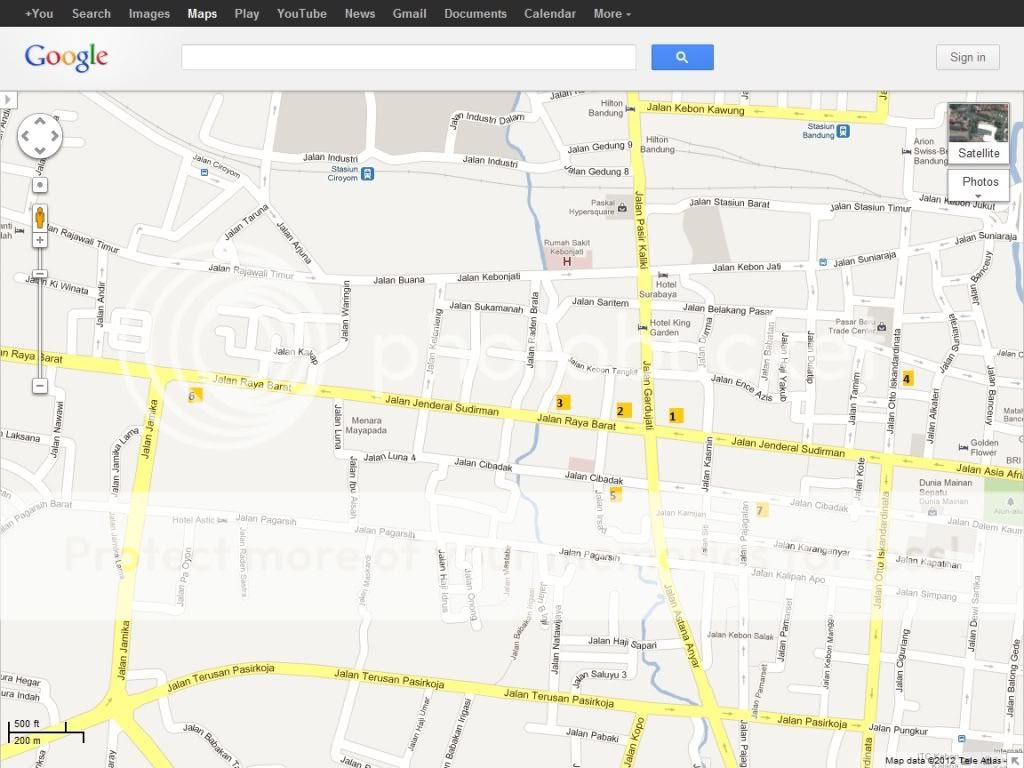The height and width of the screenshot is (768, 1024).
Task: Click the Stasiun Ciroyom train station icon
Action: coord(368,174)
